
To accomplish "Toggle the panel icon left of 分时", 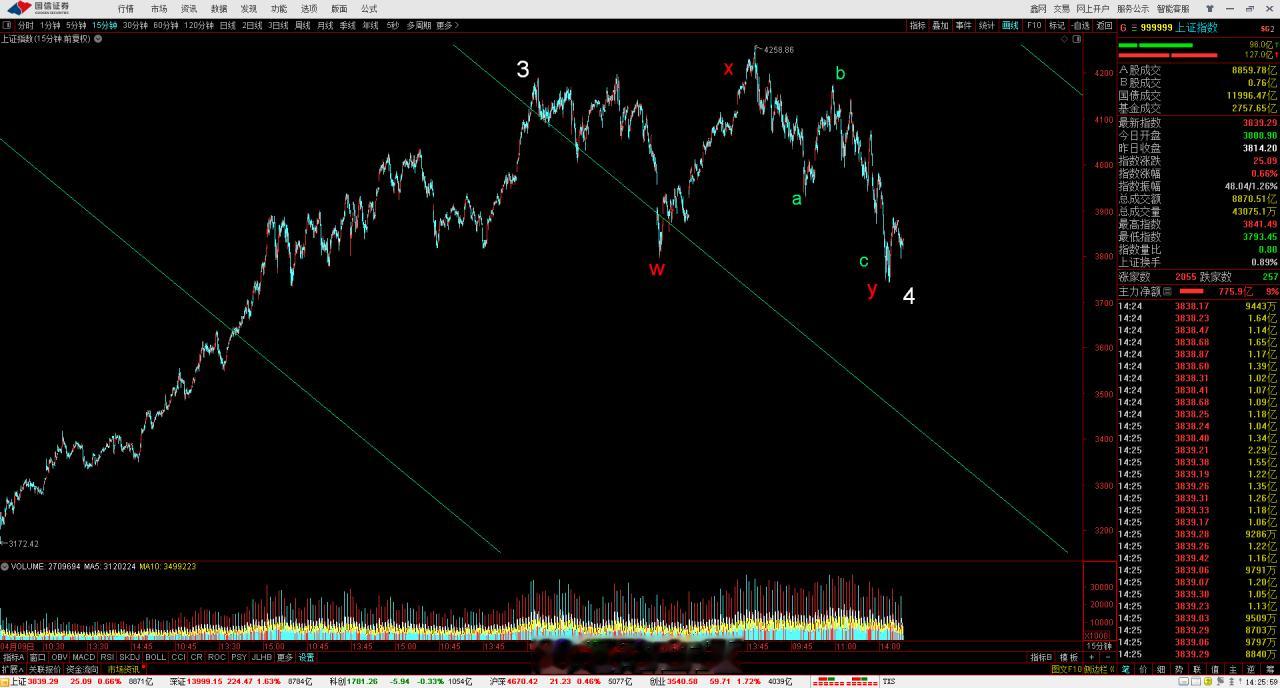I will point(8,25).
